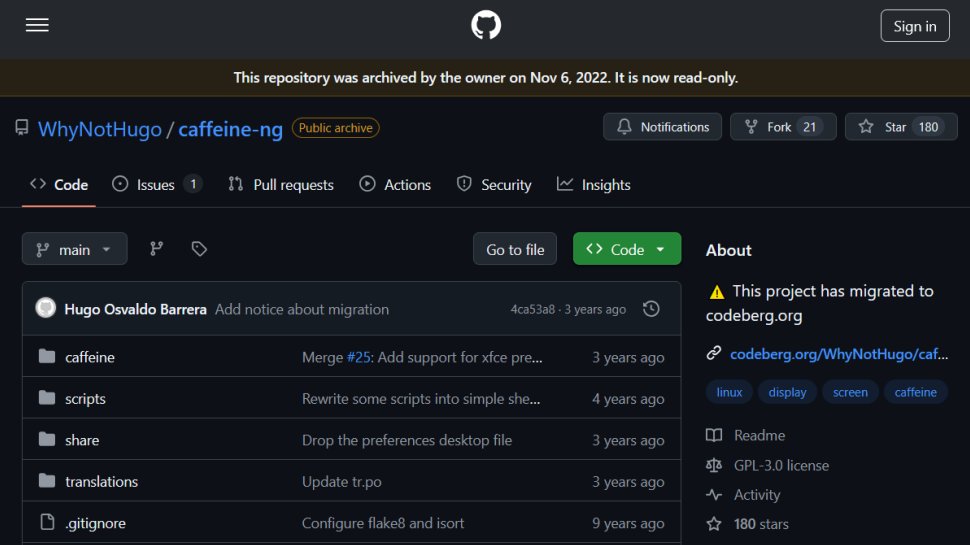Open the caffeine folder
This screenshot has height=545, width=970.
click(90, 357)
